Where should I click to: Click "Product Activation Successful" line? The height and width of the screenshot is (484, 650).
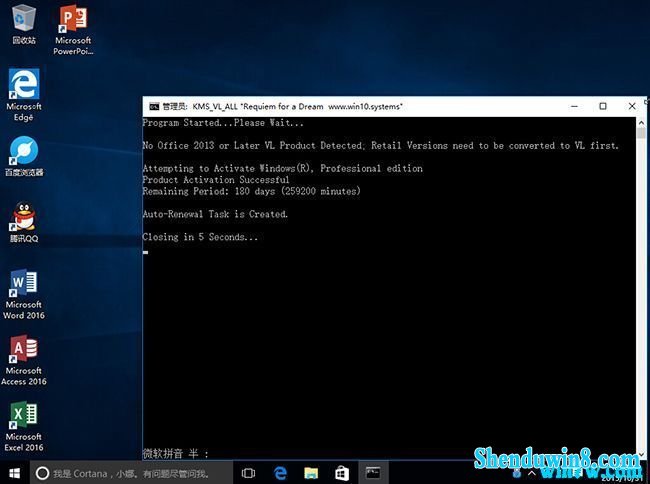[x=216, y=180]
